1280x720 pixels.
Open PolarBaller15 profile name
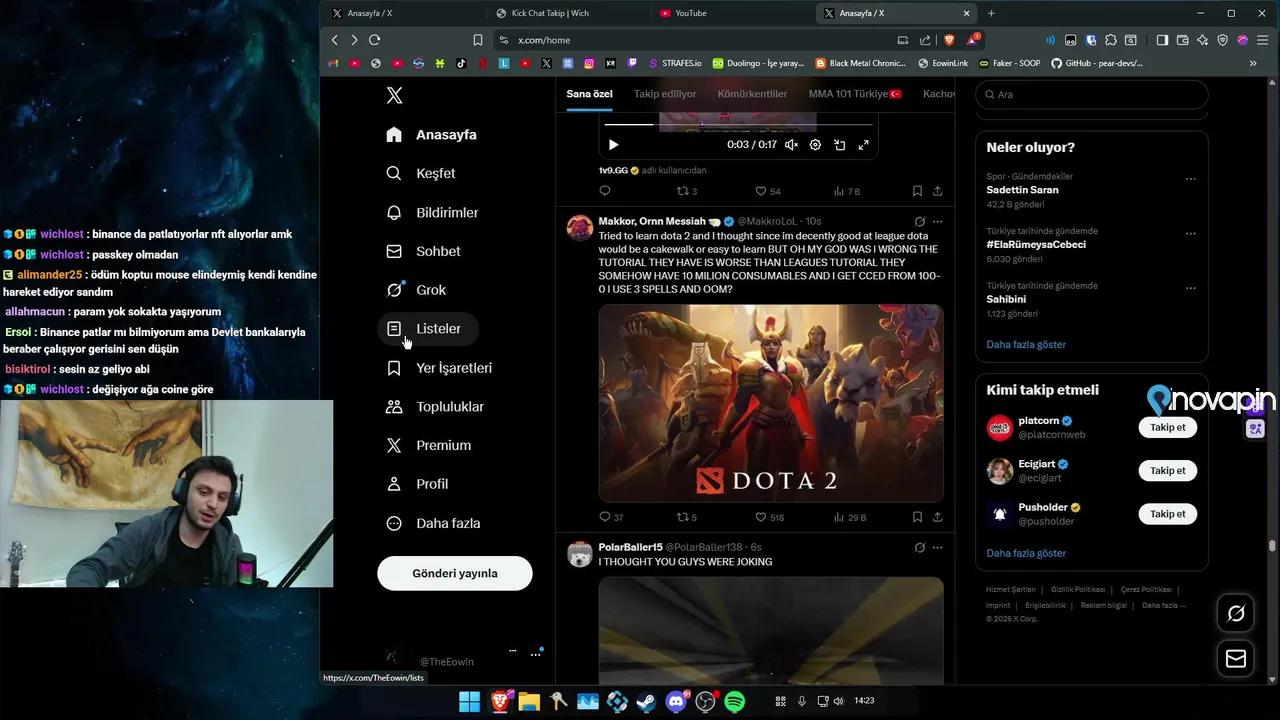(630, 547)
